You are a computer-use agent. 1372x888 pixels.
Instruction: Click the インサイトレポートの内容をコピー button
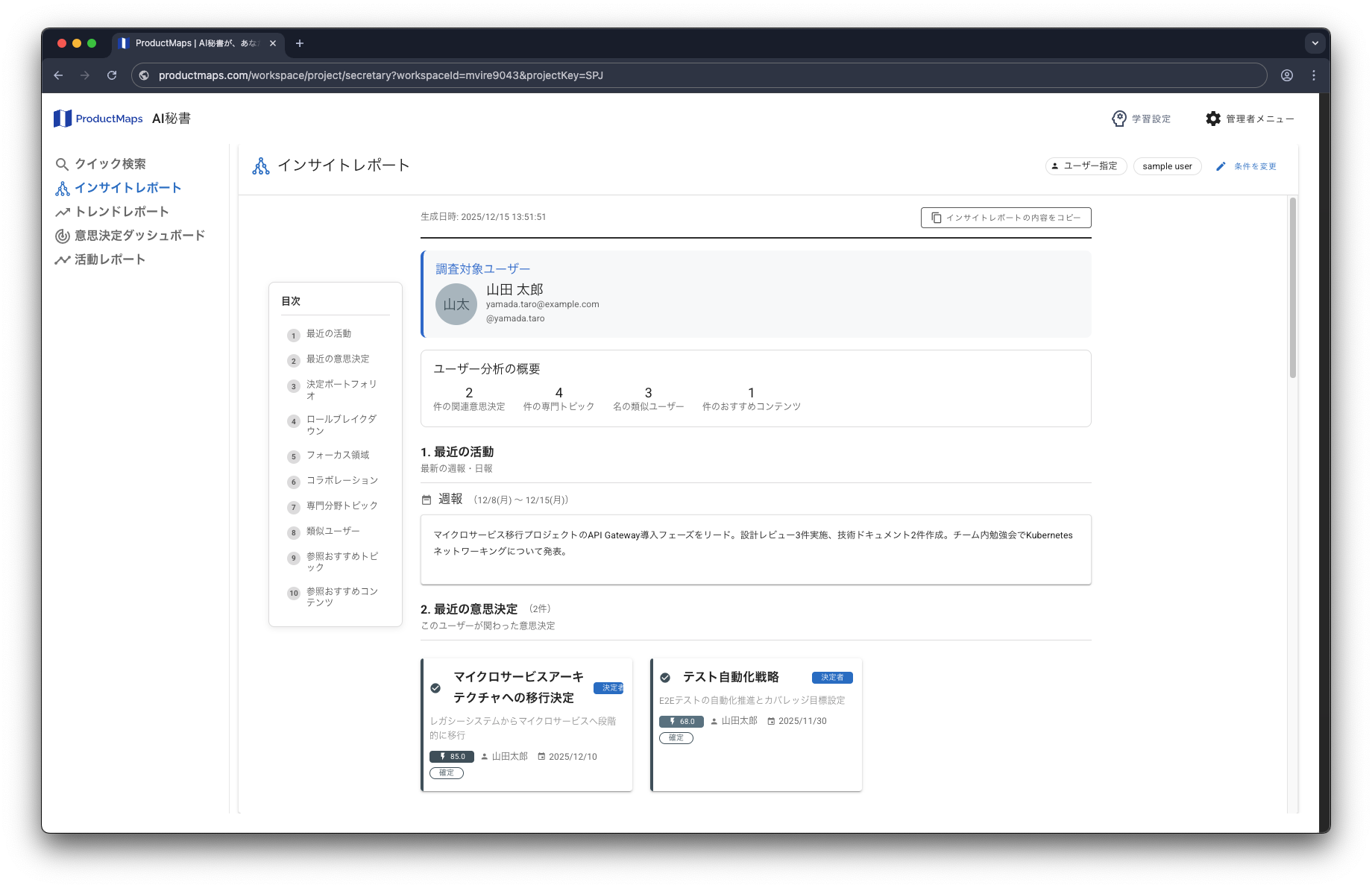tap(1005, 218)
